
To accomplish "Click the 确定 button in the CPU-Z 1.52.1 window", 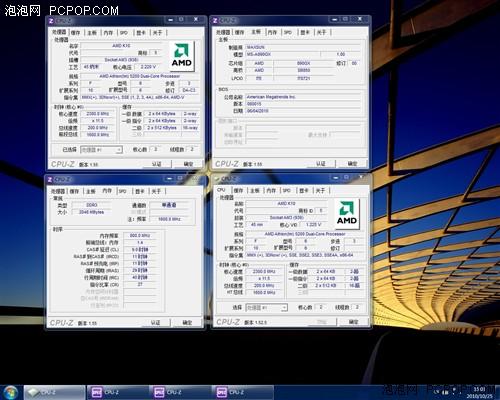I will [x=353, y=322].
